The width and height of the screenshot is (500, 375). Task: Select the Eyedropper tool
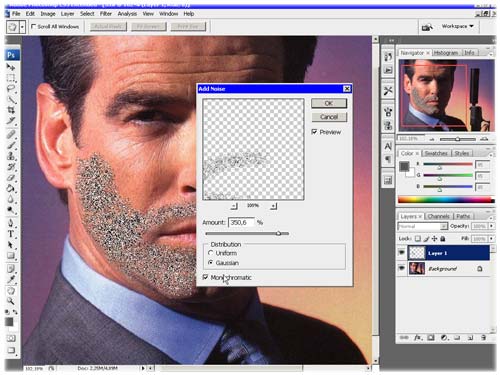click(11, 279)
